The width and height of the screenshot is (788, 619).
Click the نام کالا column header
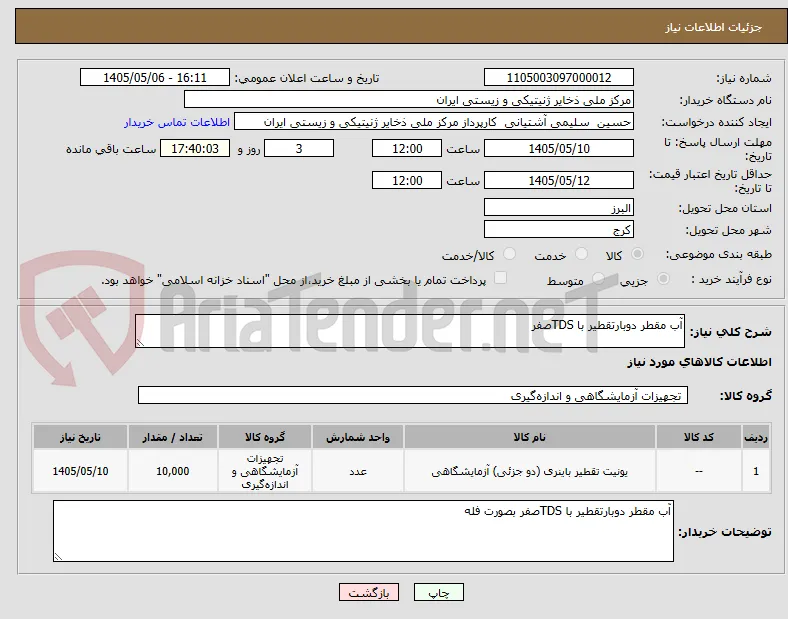coord(530,437)
